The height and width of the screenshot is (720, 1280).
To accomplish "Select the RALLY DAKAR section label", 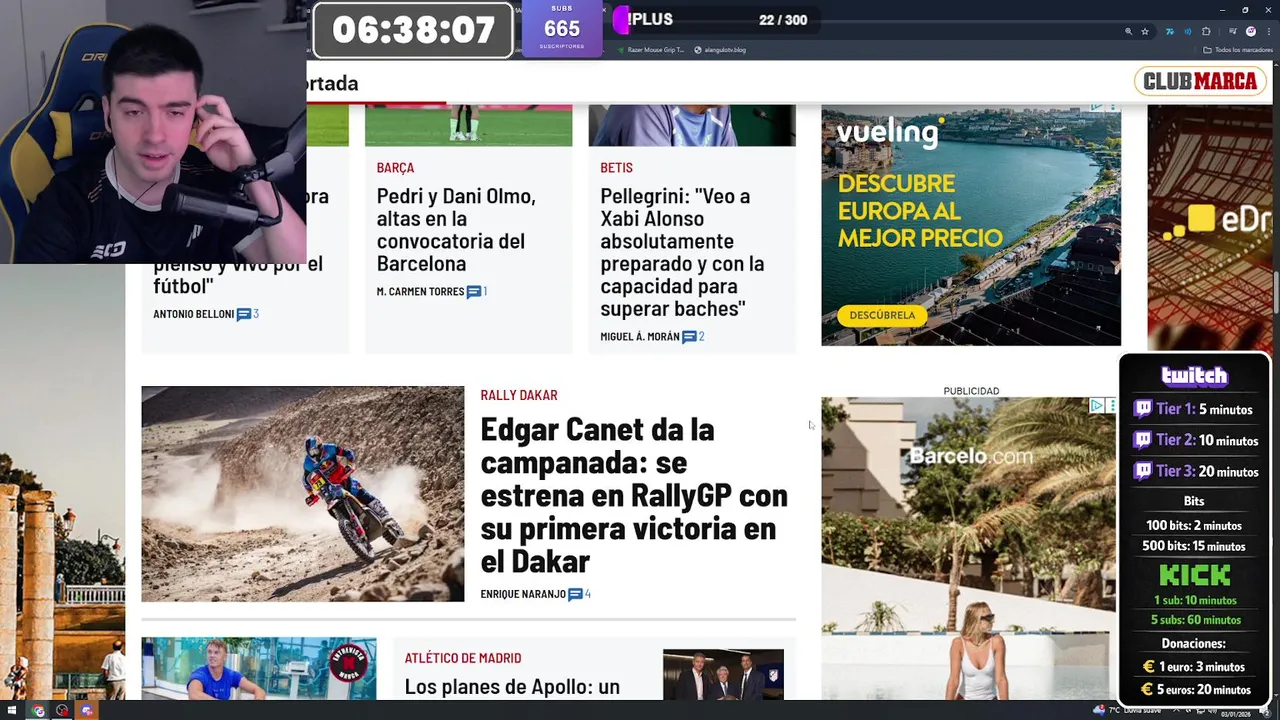I will 519,395.
